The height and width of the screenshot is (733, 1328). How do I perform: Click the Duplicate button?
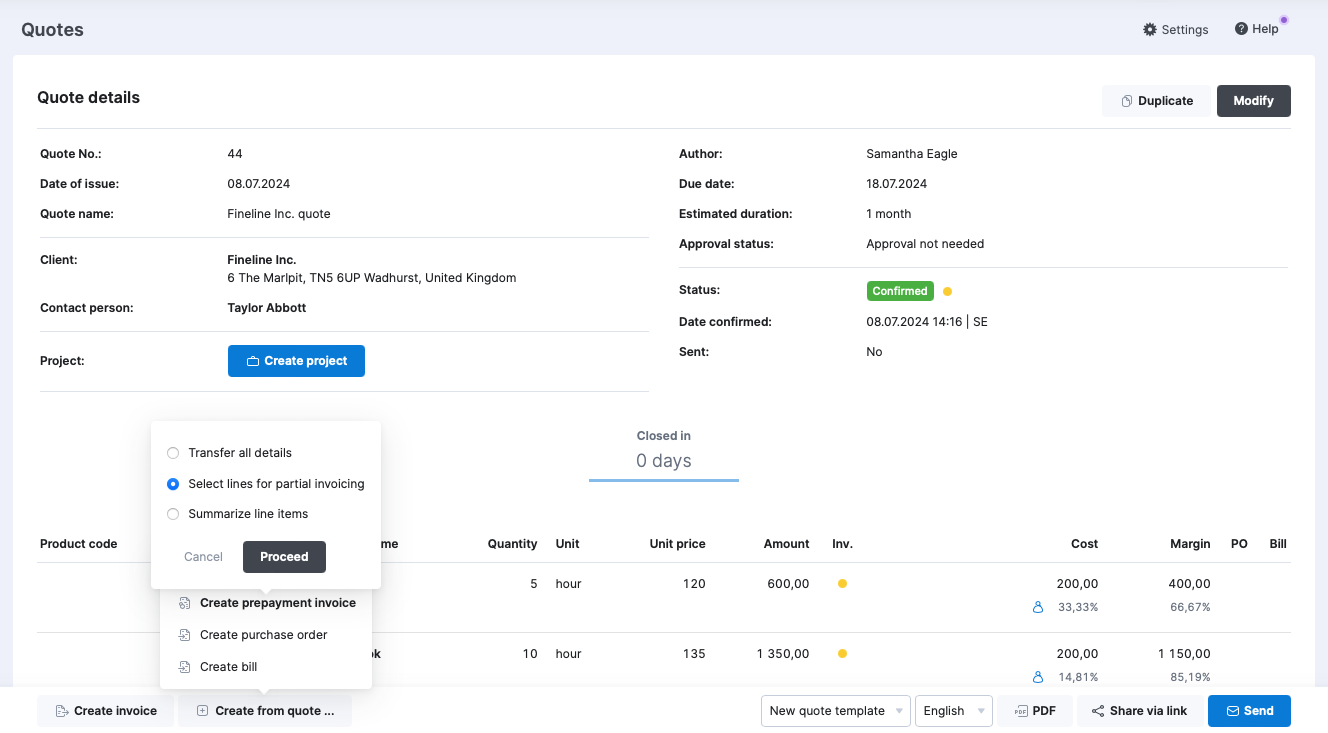1156,101
